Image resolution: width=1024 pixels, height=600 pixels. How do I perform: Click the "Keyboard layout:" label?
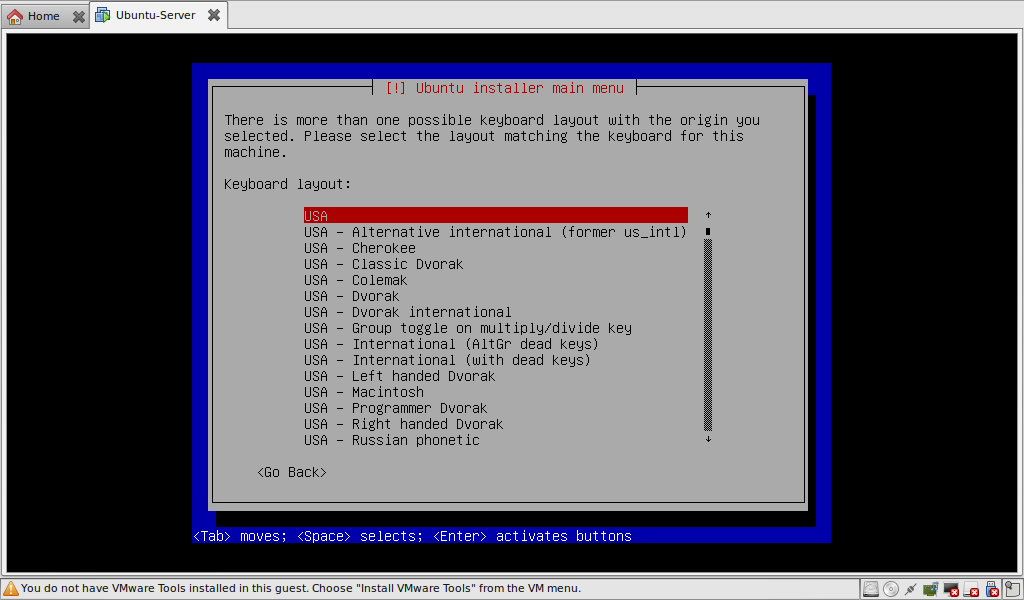click(287, 184)
